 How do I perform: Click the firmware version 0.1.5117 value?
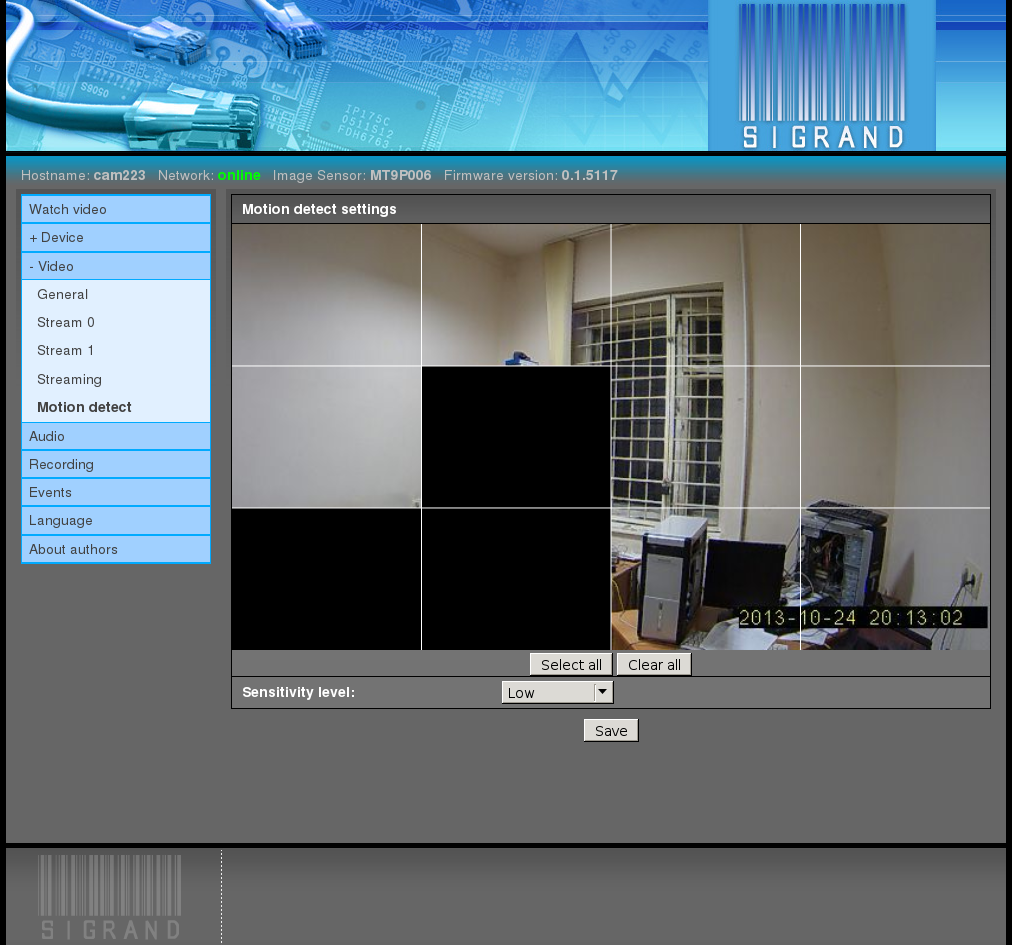(589, 176)
